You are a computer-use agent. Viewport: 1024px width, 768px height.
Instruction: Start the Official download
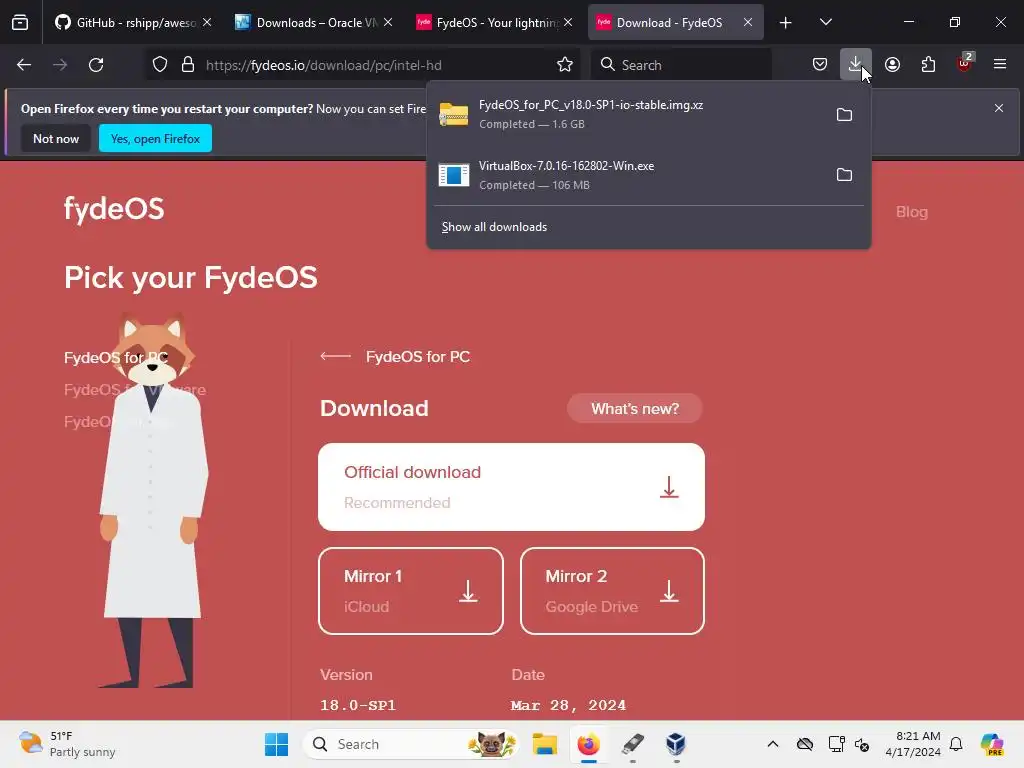511,487
